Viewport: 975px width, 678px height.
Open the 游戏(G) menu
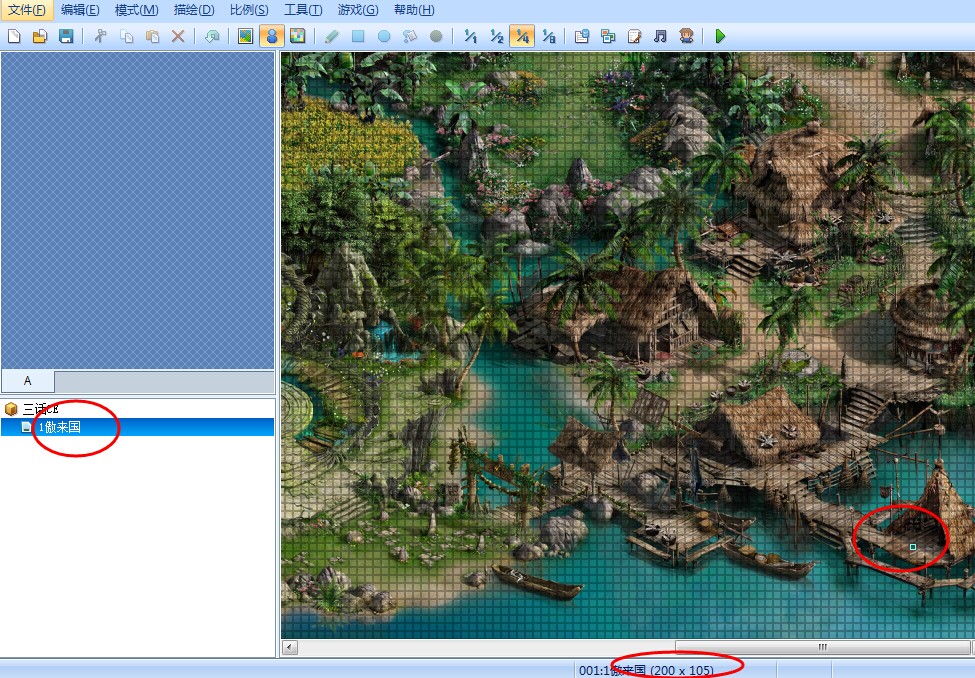(x=358, y=10)
